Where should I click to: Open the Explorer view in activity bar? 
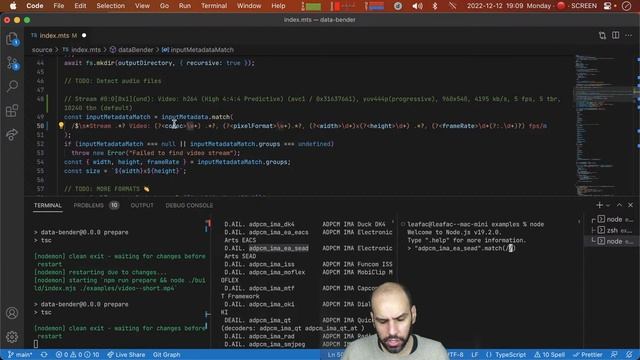pos(12,39)
